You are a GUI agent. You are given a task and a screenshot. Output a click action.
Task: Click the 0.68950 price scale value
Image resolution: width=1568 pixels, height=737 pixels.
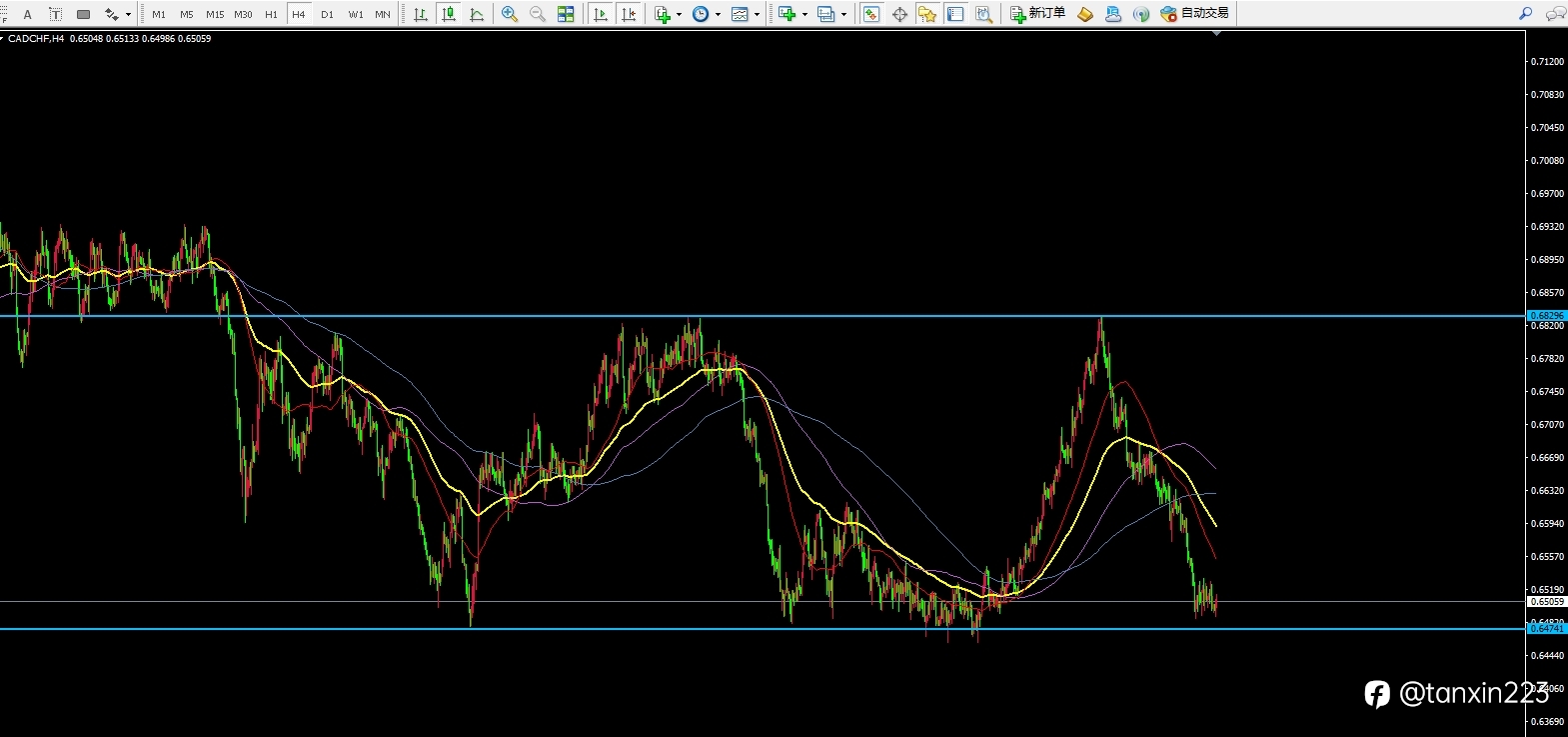coord(1547,260)
